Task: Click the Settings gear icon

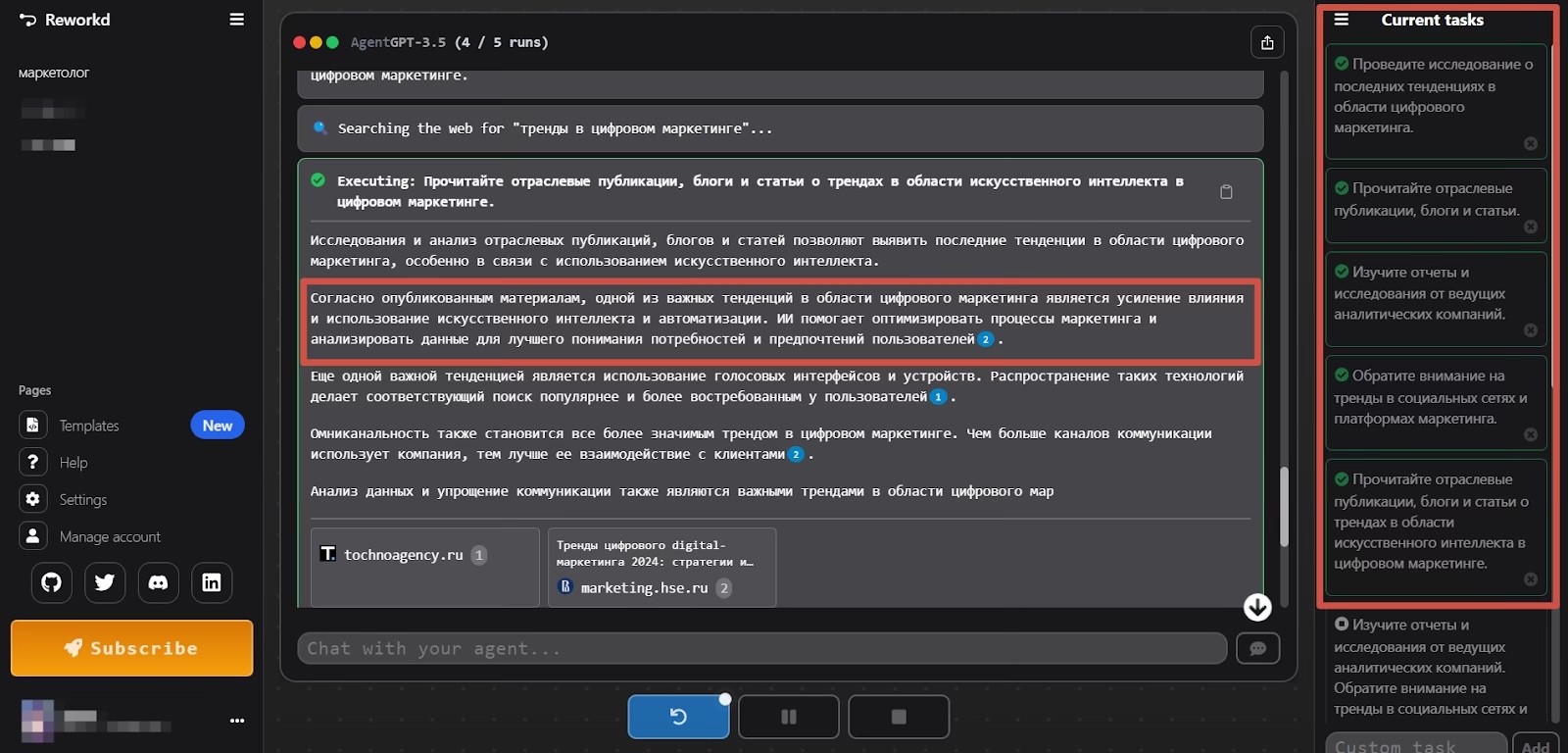Action: point(32,499)
